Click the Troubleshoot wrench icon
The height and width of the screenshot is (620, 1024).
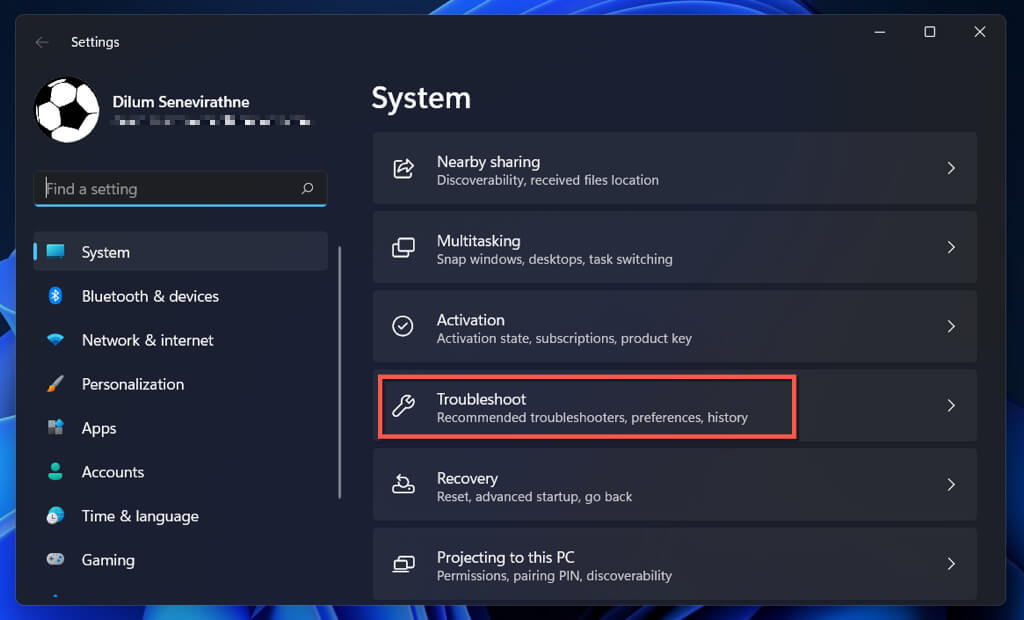(403, 406)
